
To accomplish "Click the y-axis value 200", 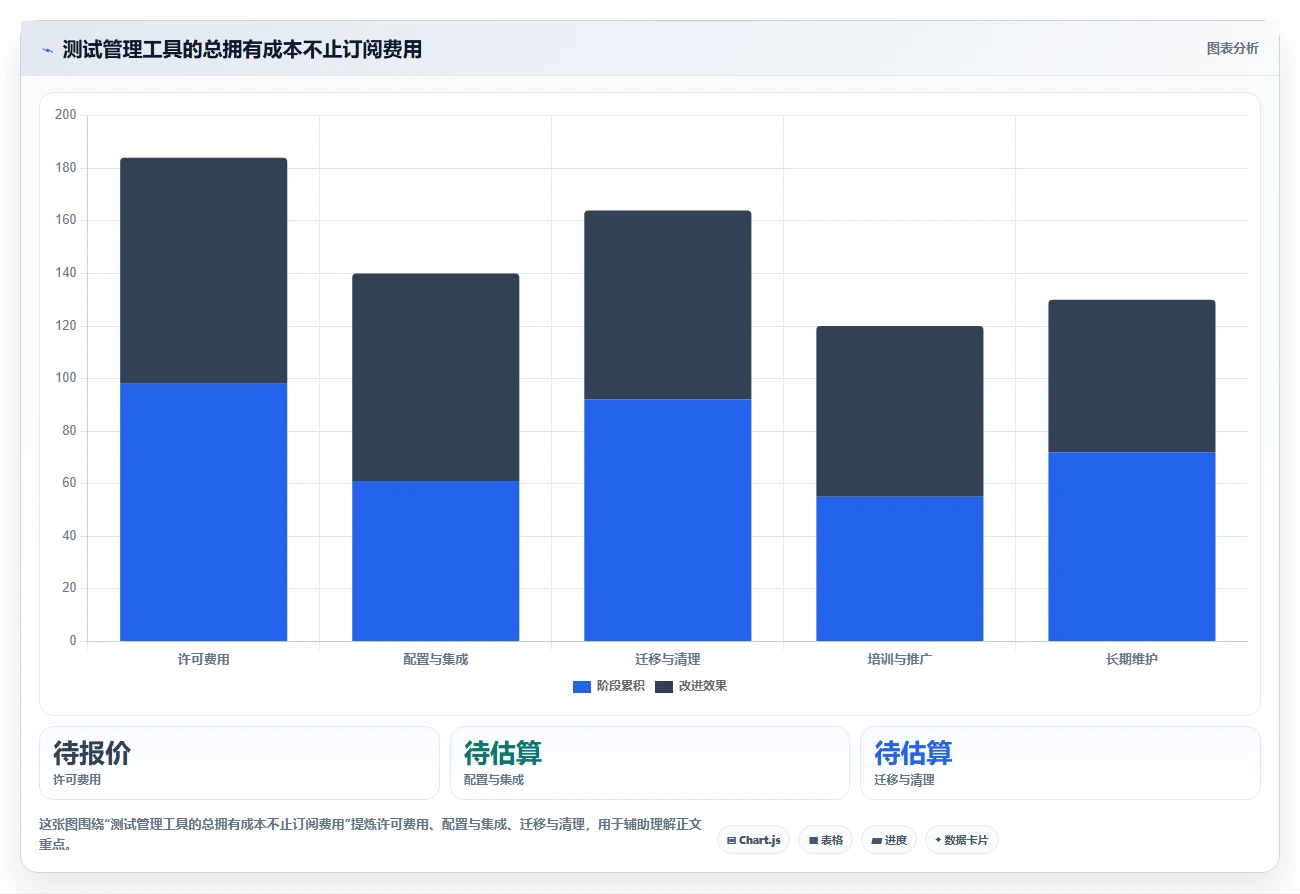I will point(66,115).
